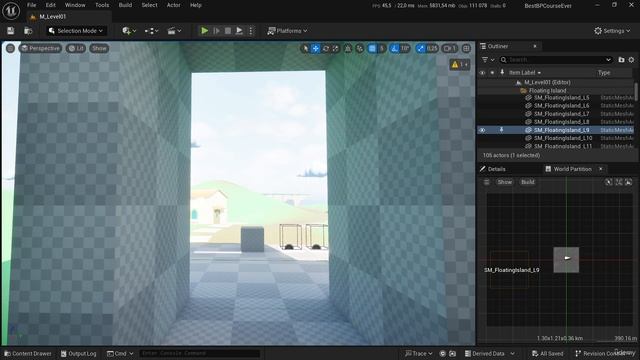Open the Build menu
This screenshot has width=640, height=360.
(125, 5)
